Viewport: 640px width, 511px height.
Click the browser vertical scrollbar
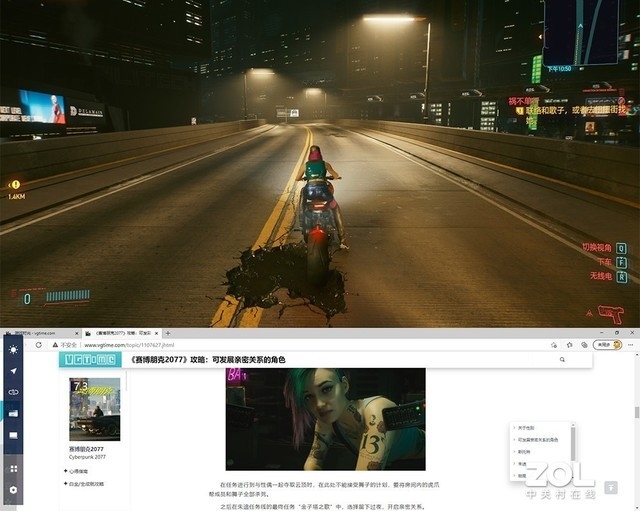tap(636, 410)
